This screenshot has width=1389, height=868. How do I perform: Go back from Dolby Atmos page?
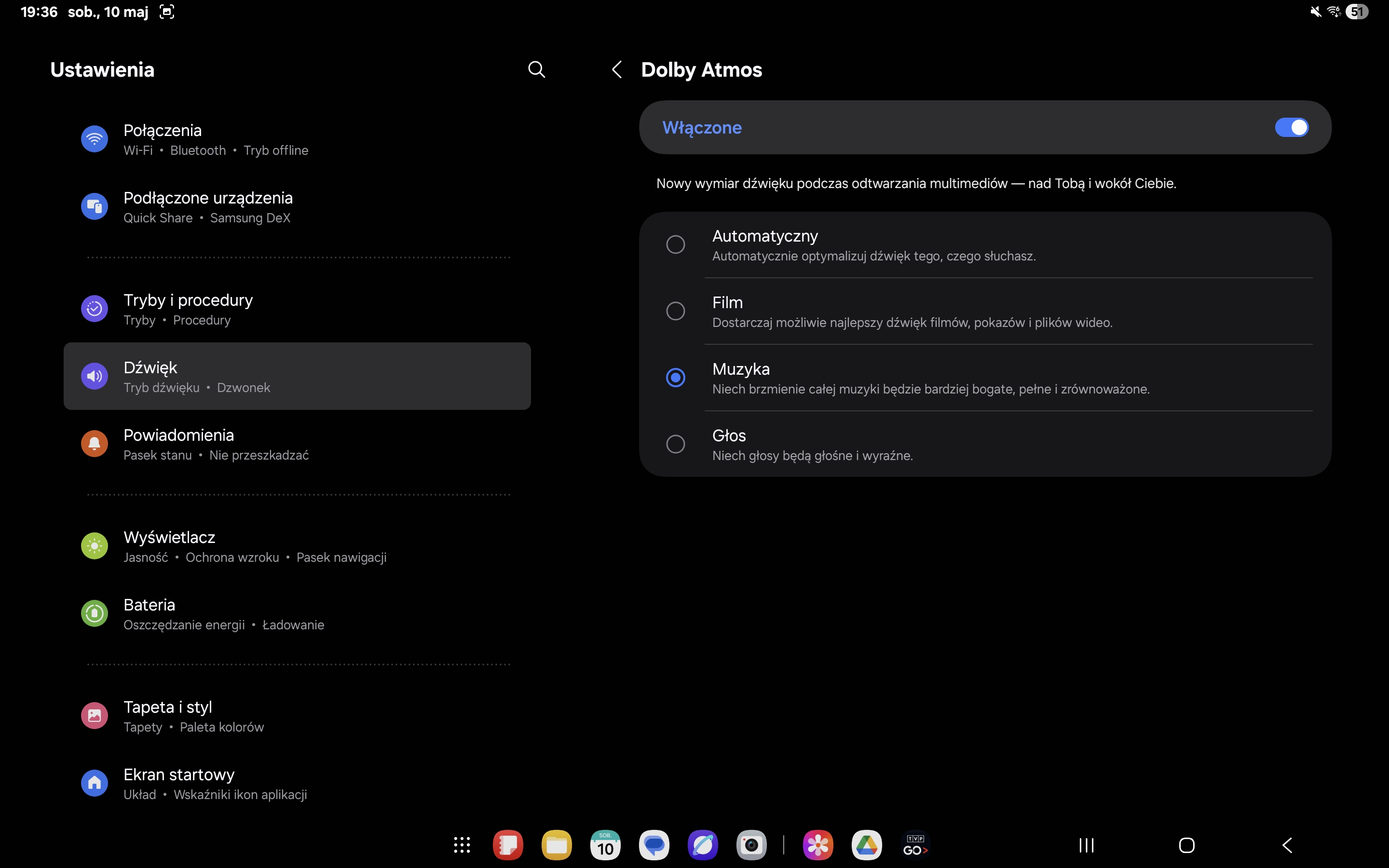point(617,69)
